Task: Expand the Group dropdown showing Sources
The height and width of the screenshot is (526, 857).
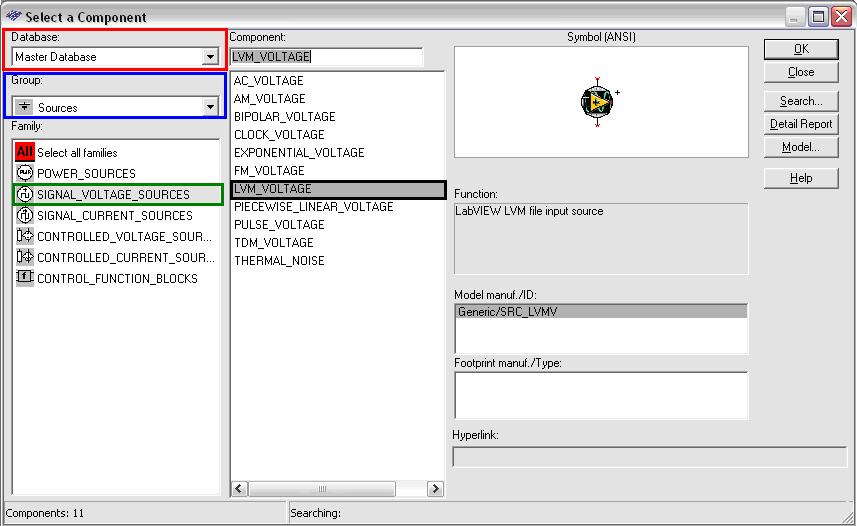Action: [210, 107]
